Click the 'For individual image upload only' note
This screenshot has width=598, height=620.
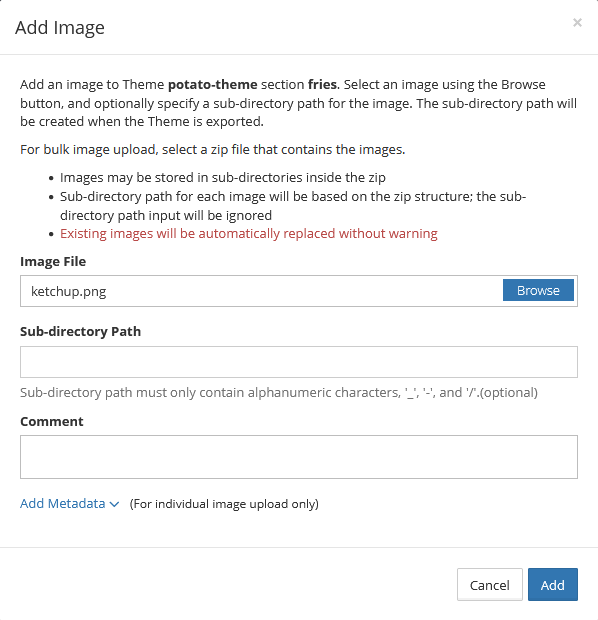[x=224, y=504]
